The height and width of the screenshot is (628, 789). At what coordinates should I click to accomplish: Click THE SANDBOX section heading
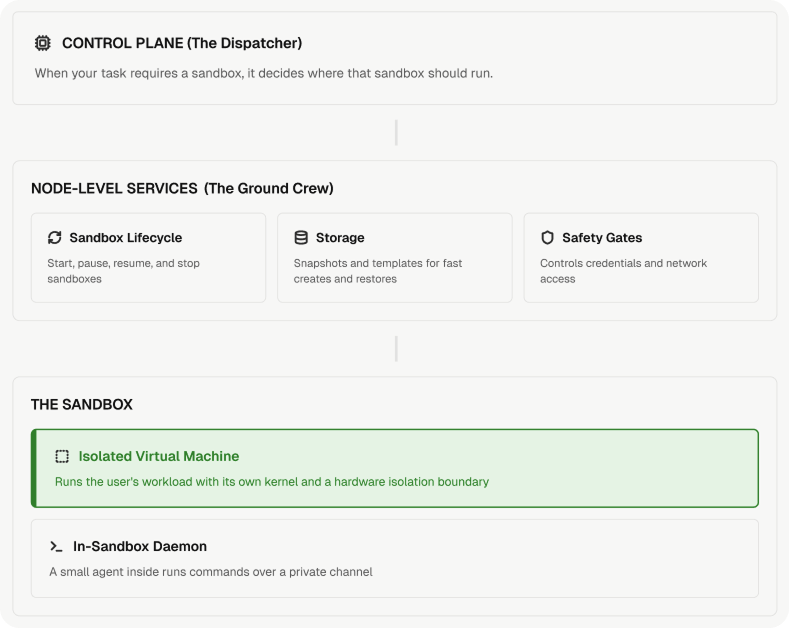click(82, 405)
